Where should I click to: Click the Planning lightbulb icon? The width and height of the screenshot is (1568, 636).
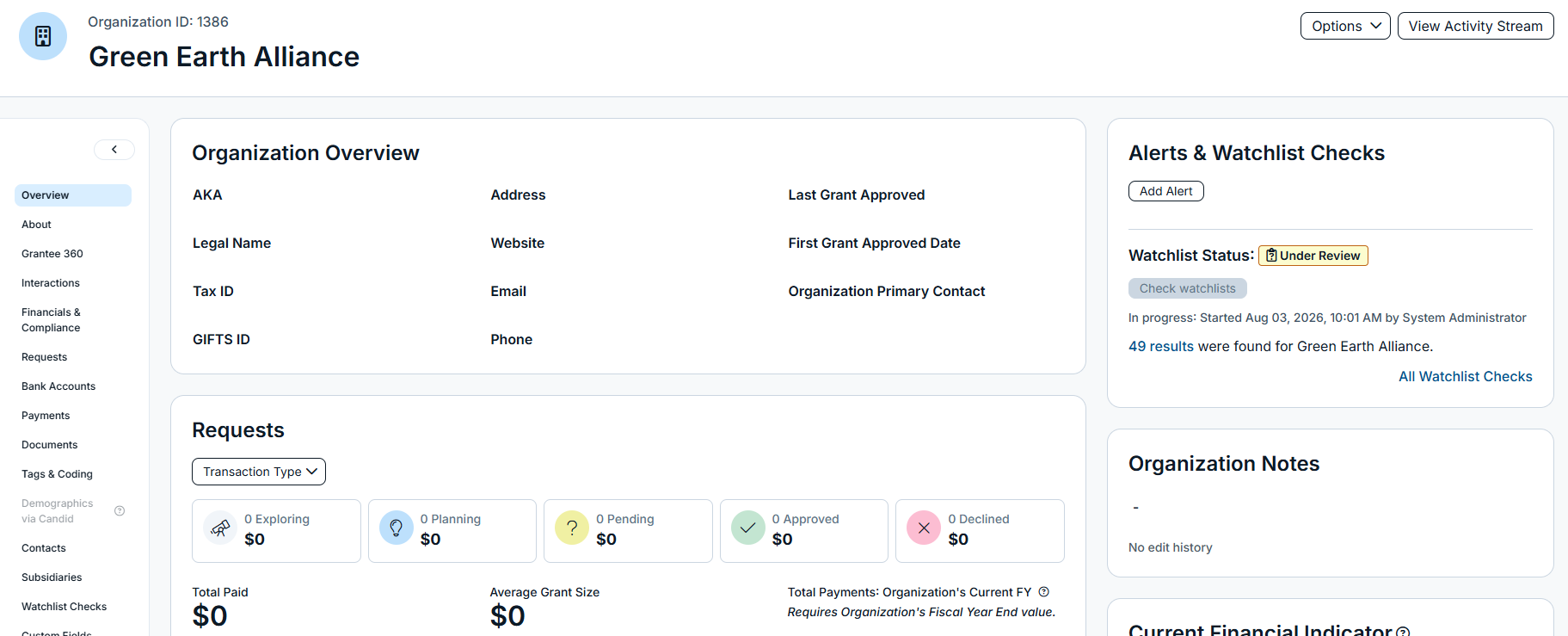(x=397, y=528)
